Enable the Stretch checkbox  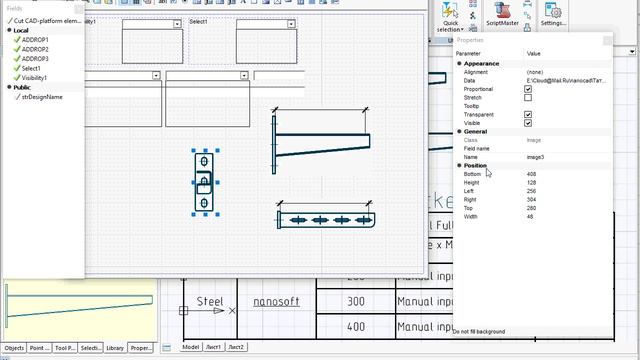(528, 98)
